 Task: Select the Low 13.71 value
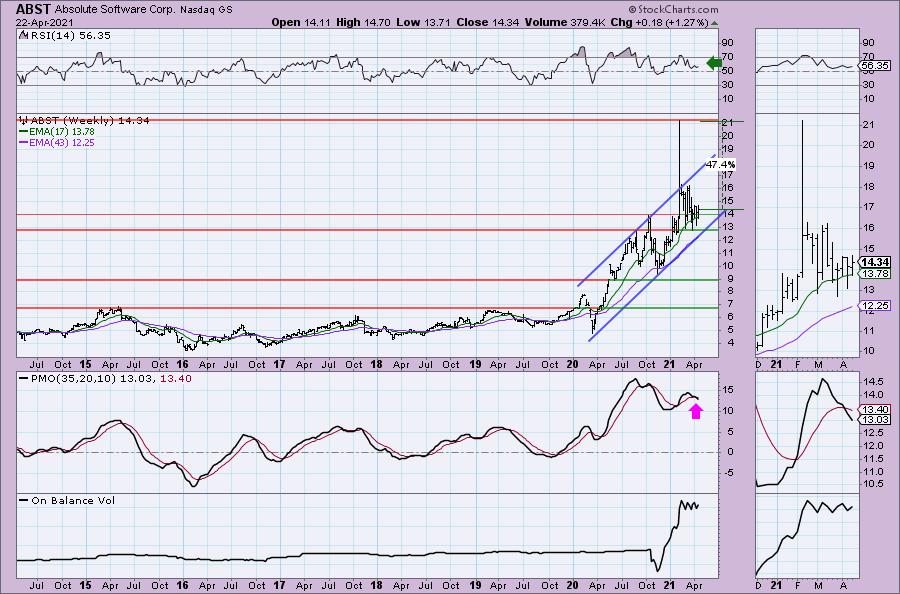tap(423, 22)
